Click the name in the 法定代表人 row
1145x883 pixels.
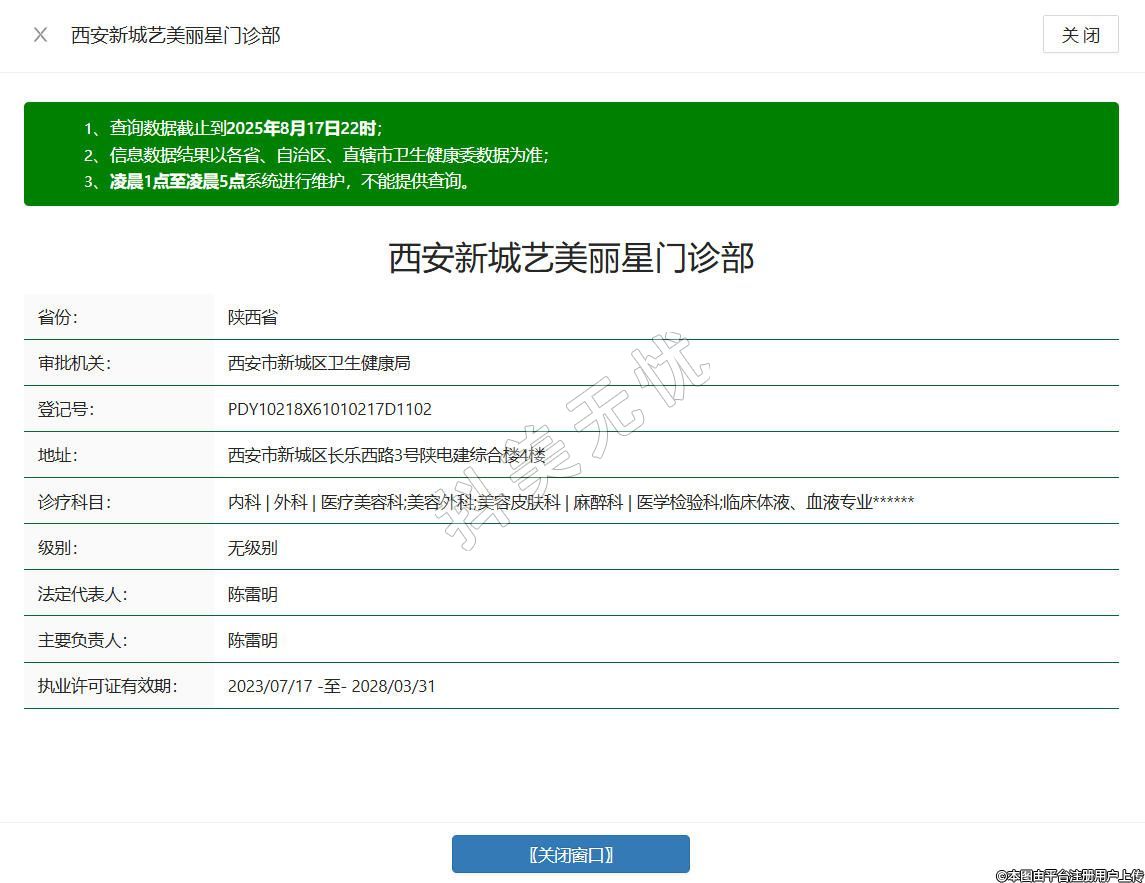(252, 594)
